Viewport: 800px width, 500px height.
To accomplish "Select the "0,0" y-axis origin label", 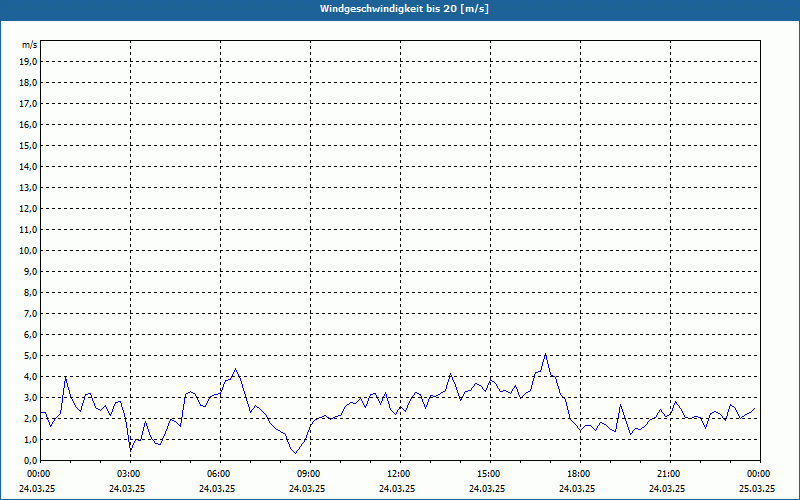I will [30, 460].
